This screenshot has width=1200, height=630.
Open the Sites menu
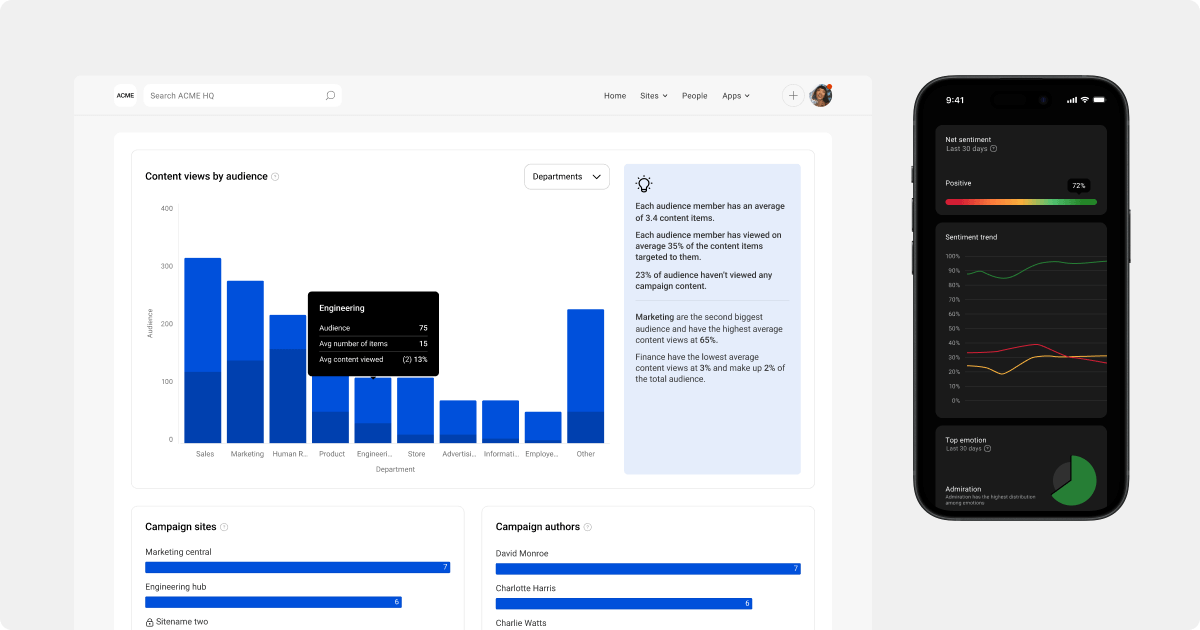[x=654, y=96]
